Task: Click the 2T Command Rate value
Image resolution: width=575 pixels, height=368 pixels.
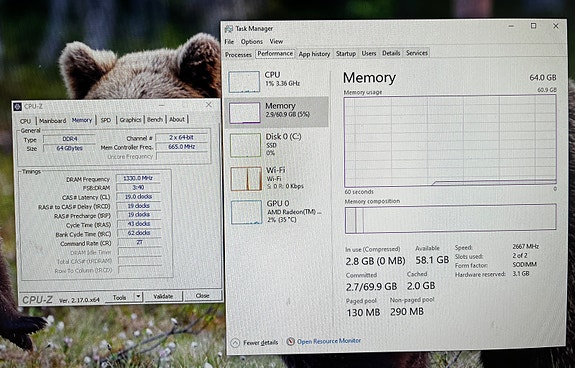Action: click(139, 242)
